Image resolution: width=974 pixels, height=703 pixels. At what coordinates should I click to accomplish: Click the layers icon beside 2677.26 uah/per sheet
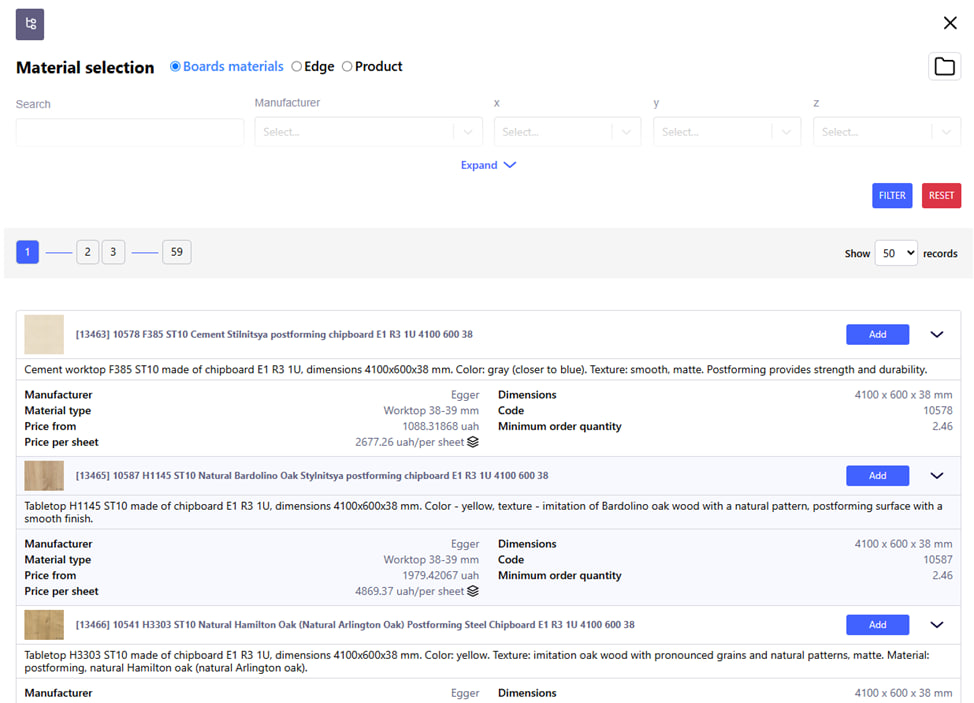pos(473,442)
